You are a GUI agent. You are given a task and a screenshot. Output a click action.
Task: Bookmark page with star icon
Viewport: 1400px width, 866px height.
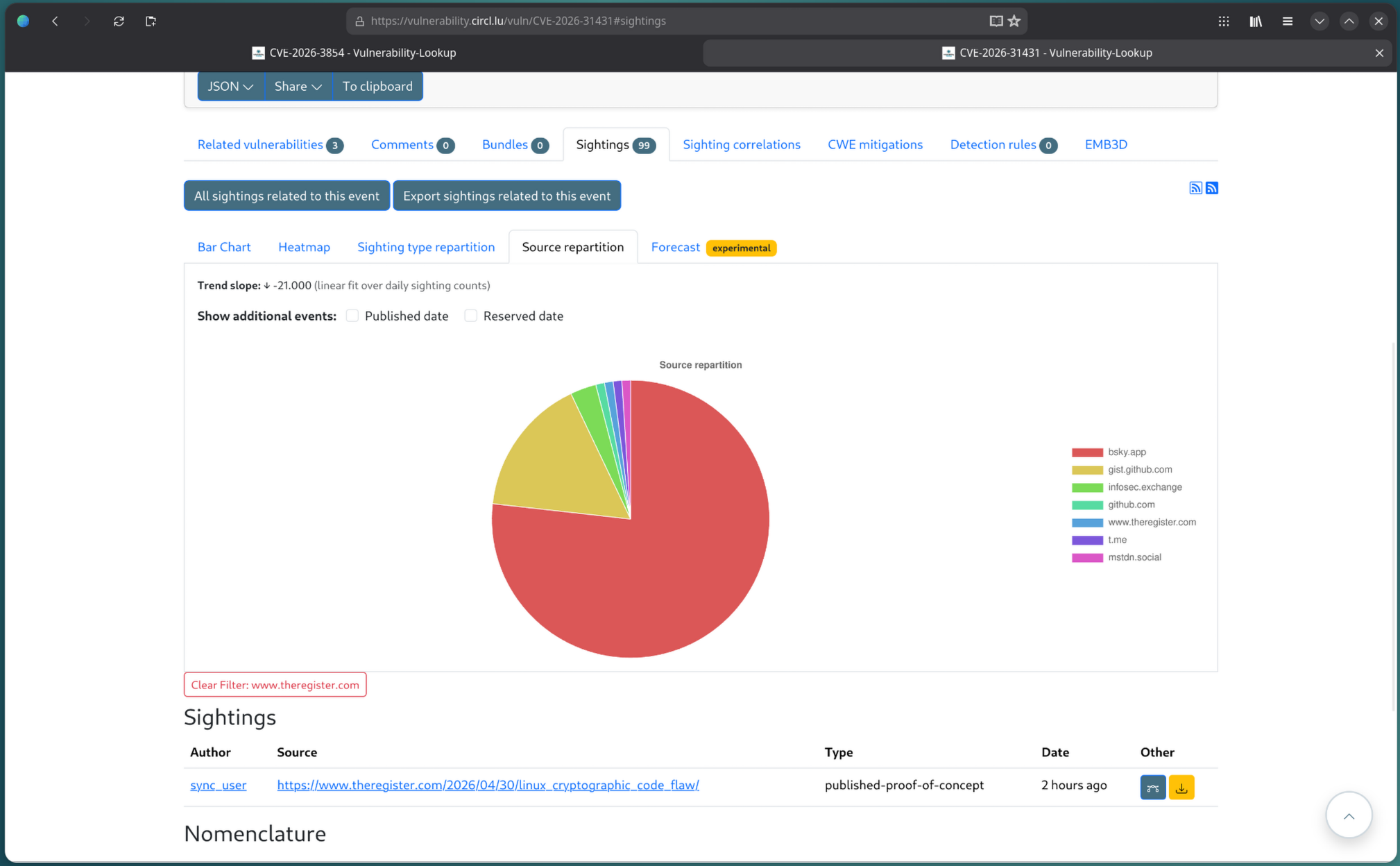point(1014,21)
